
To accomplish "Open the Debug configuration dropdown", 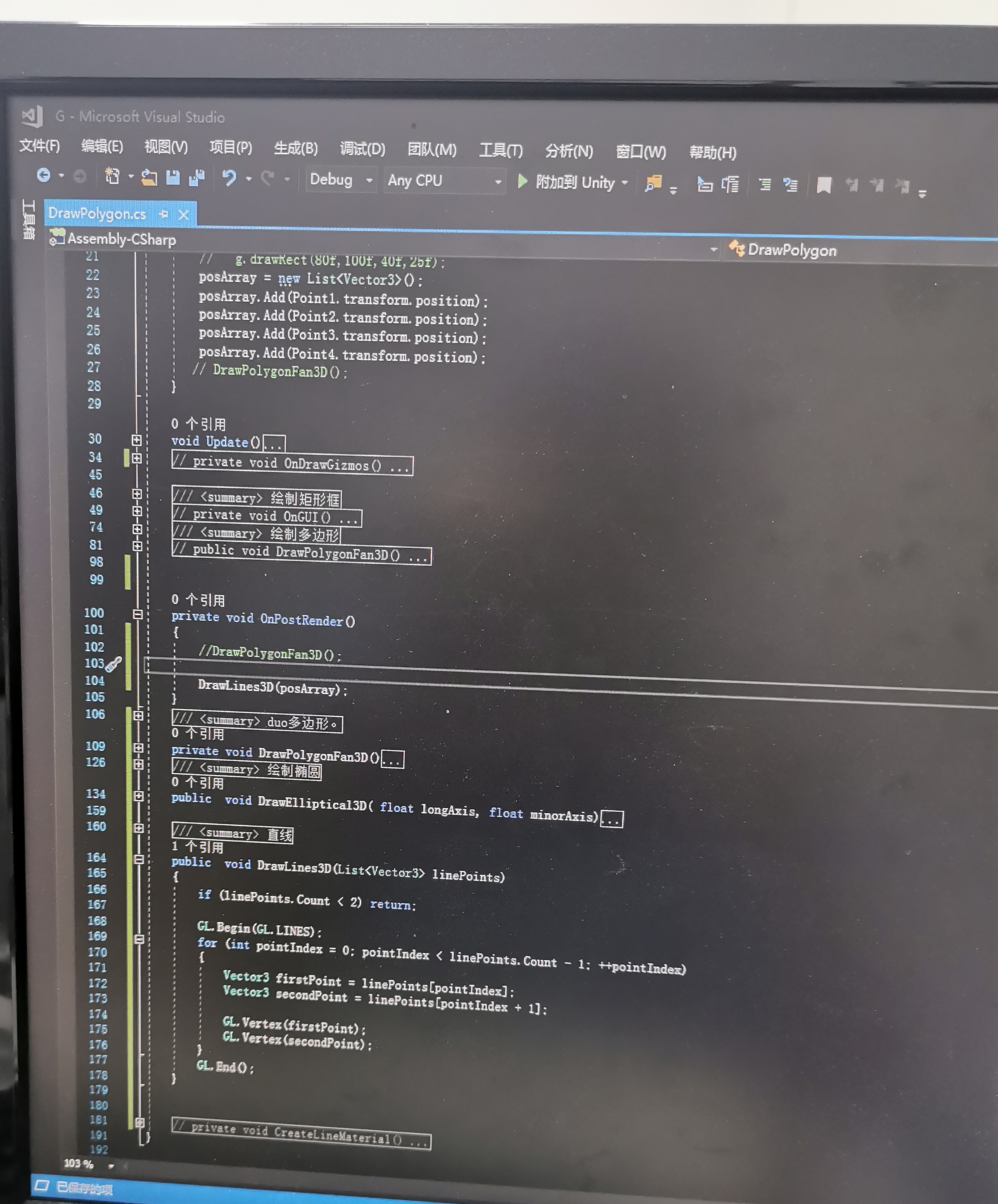I will (x=370, y=181).
